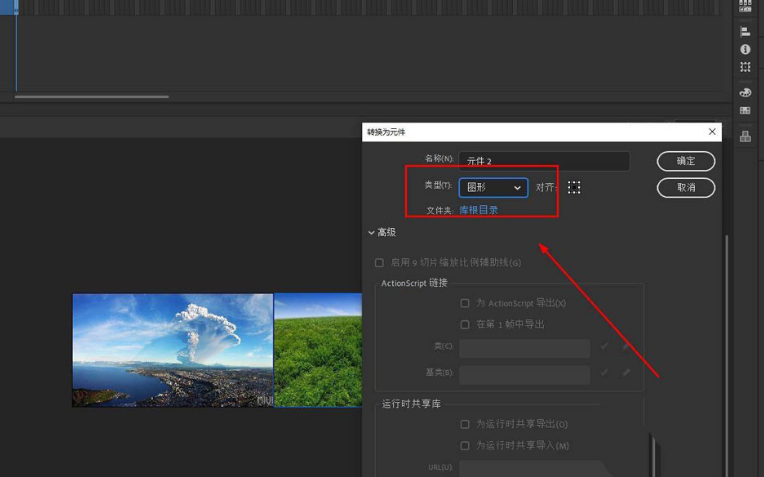Set the registration point grid next to 对齐
Screen dimensions: 764x477
pyautogui.click(x=574, y=188)
